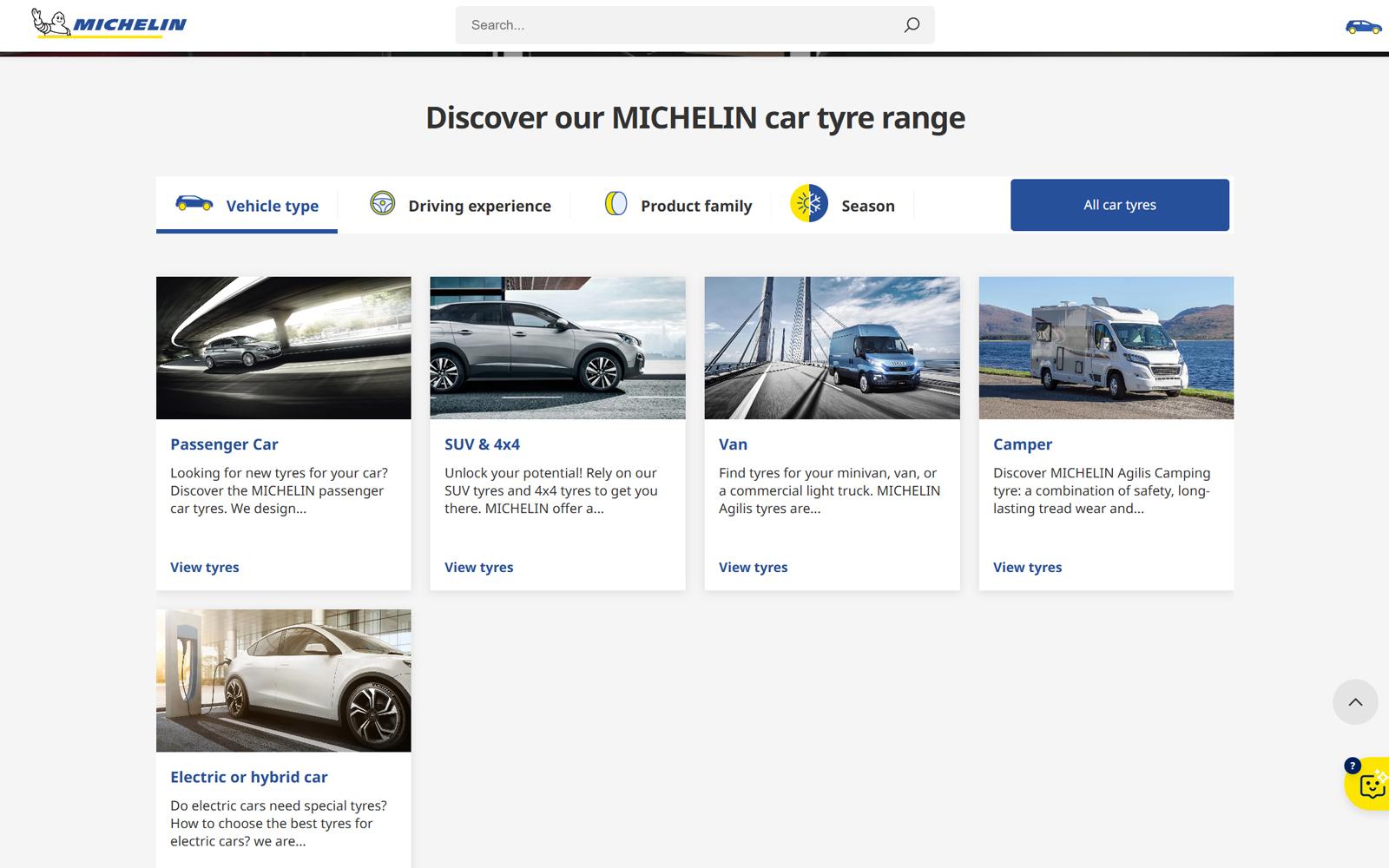The image size is (1389, 868).
Task: Click the back-to-top arrow button
Action: click(x=1355, y=702)
